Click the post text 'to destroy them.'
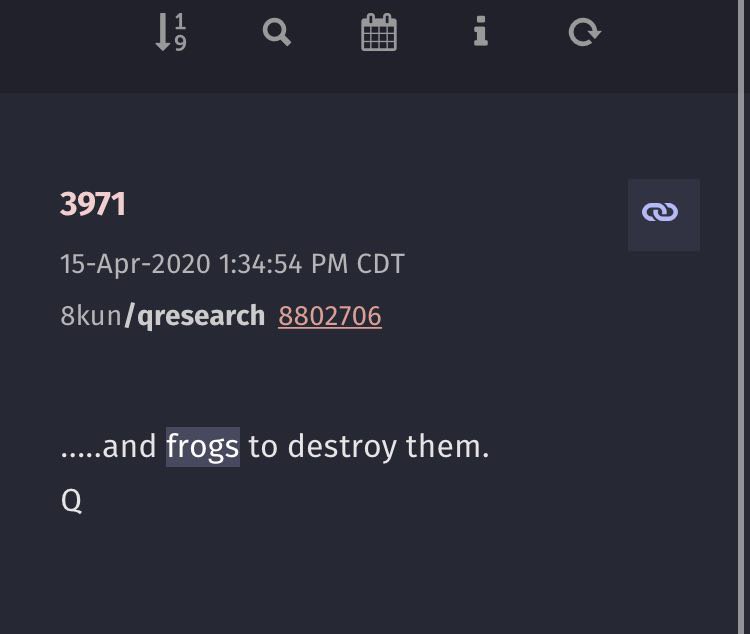Viewport: 750px width, 634px height. [369, 446]
